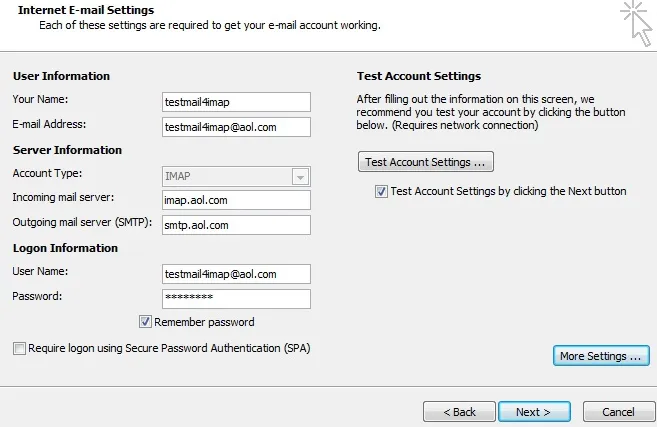The height and width of the screenshot is (427, 657).
Task: Click the Account Type label
Action: [47, 173]
